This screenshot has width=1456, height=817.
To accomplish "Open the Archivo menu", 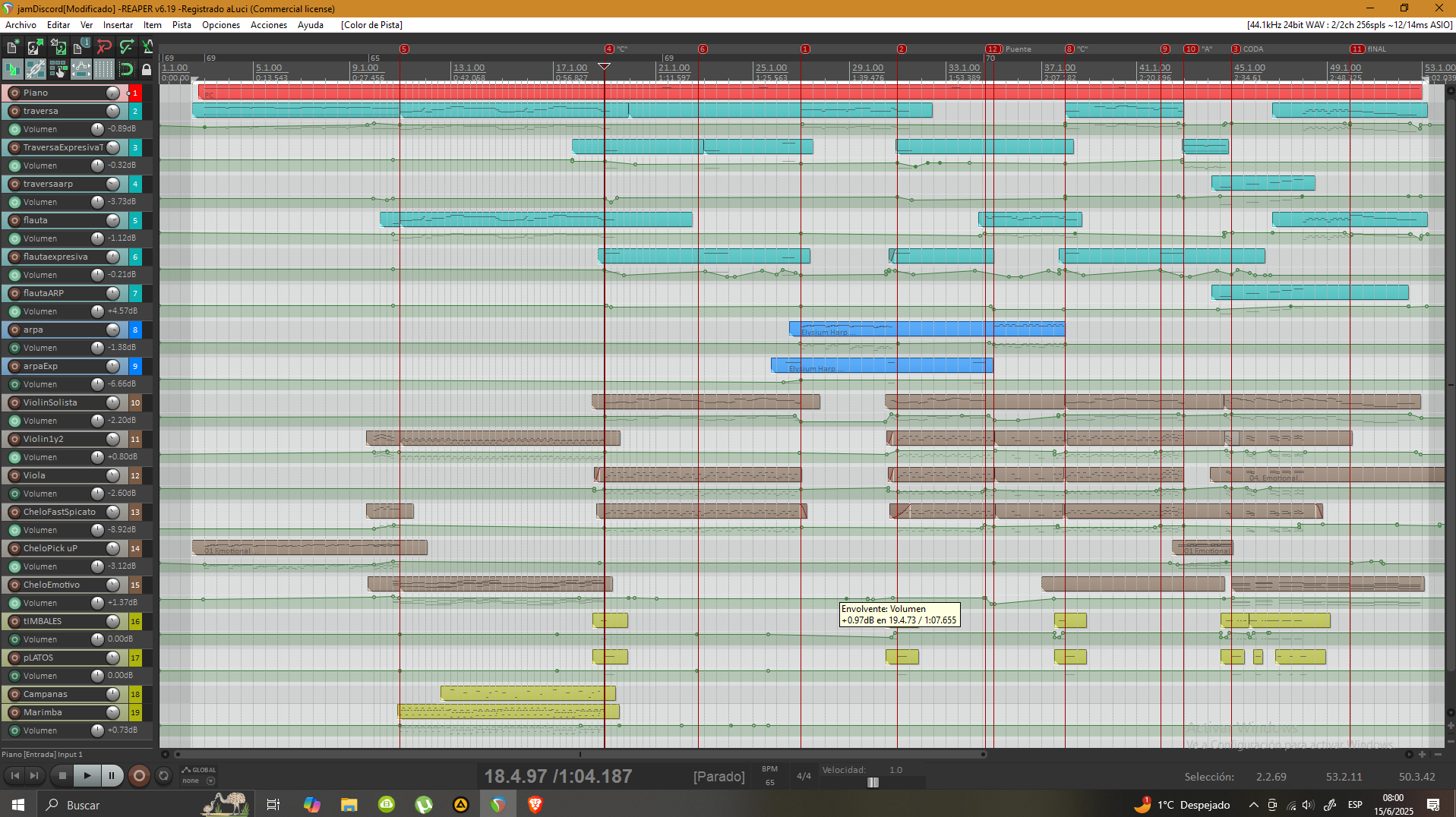I will pos(21,25).
